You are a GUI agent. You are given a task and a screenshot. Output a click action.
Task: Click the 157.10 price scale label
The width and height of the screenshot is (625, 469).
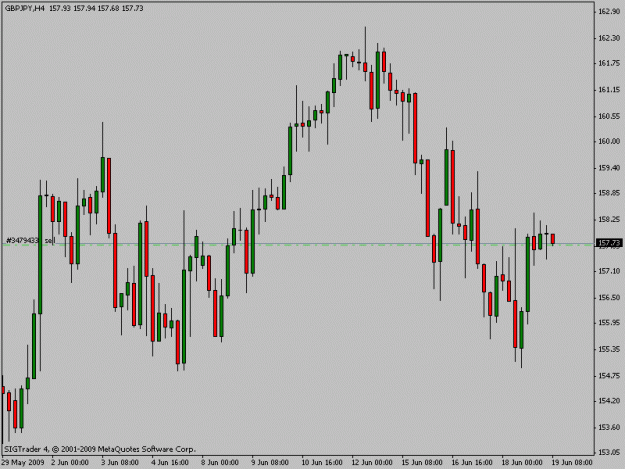[609, 271]
